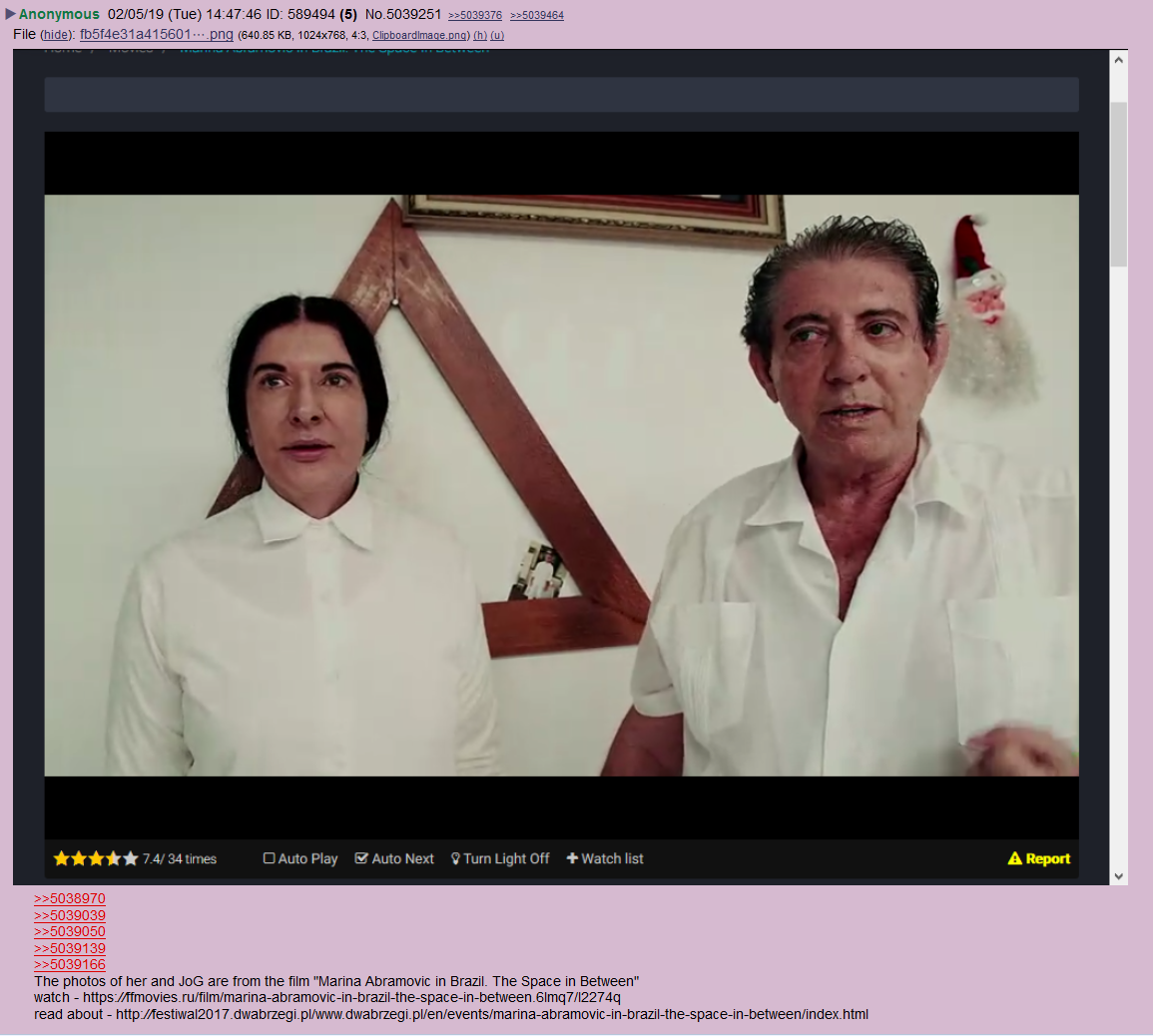The image size is (1153, 1036).
Task: Jump to reply >>5039376
Action: (475, 15)
